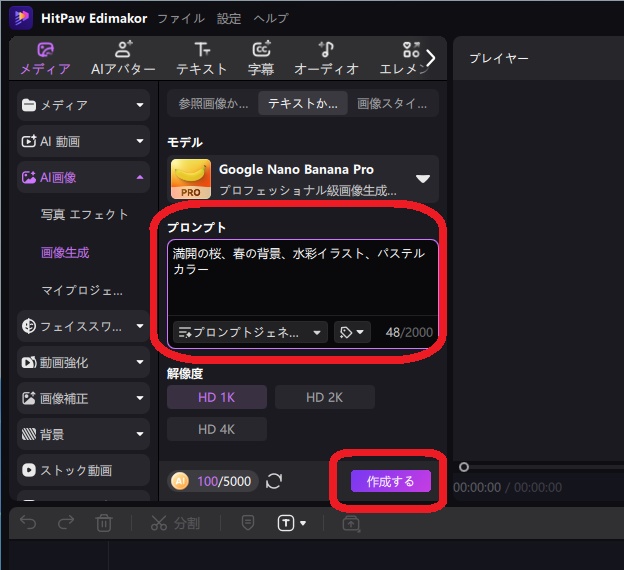Click the HitPaw Edimakor logo icon
This screenshot has height=570, width=624.
click(x=21, y=18)
